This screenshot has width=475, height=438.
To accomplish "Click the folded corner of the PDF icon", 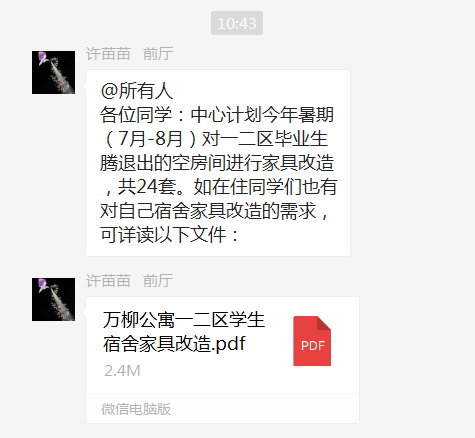I will click(x=324, y=323).
